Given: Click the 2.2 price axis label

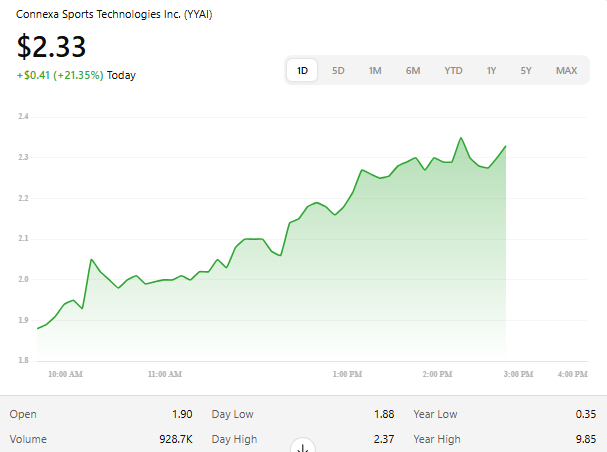Looking at the screenshot, I should pyautogui.click(x=23, y=198).
